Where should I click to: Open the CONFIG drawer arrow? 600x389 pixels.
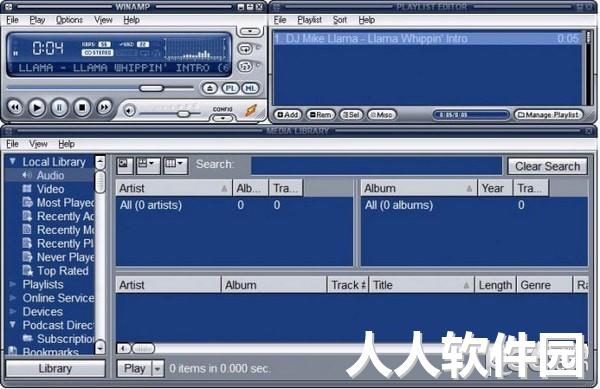[222, 118]
